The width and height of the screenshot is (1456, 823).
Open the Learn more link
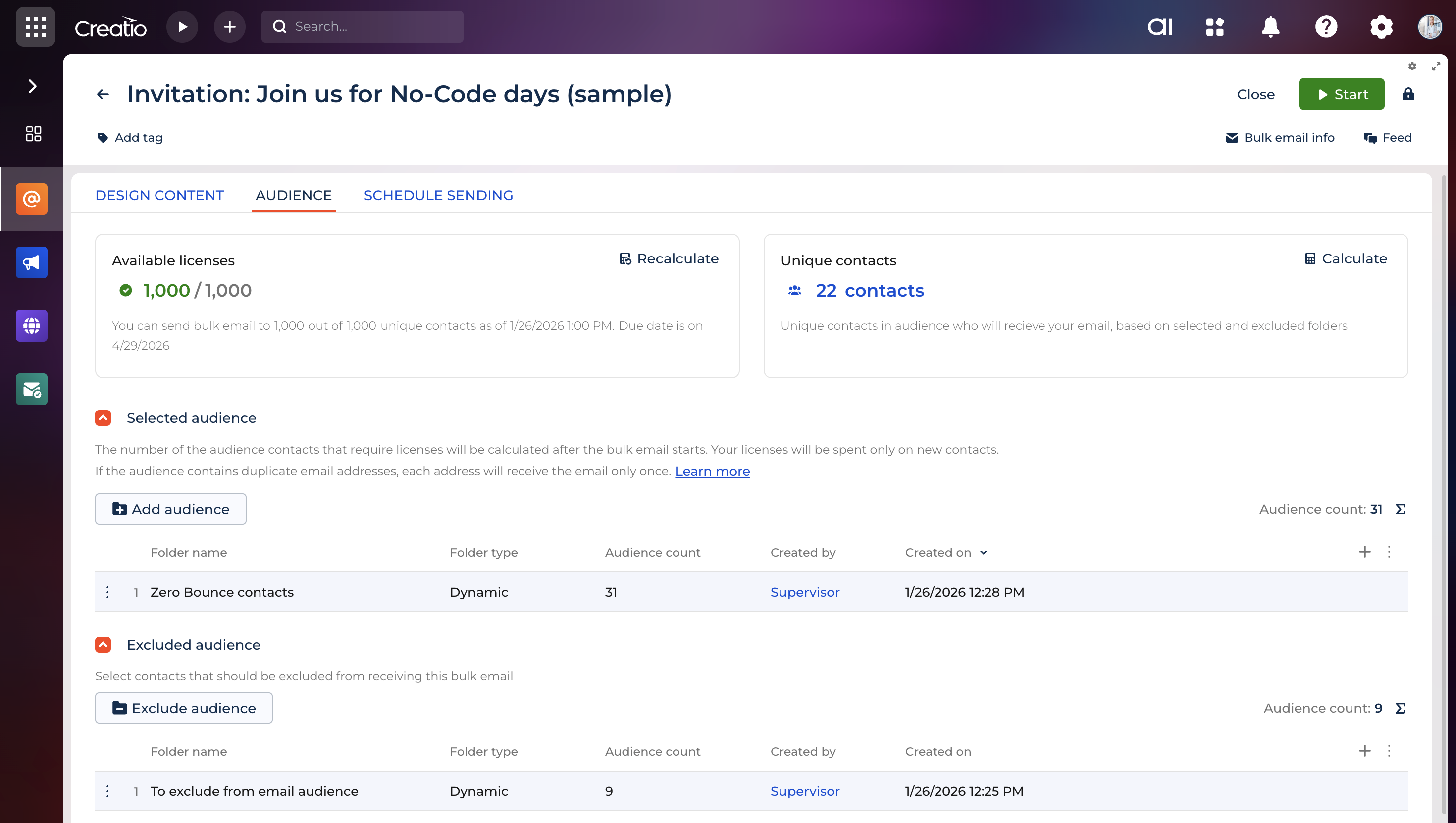(712, 471)
